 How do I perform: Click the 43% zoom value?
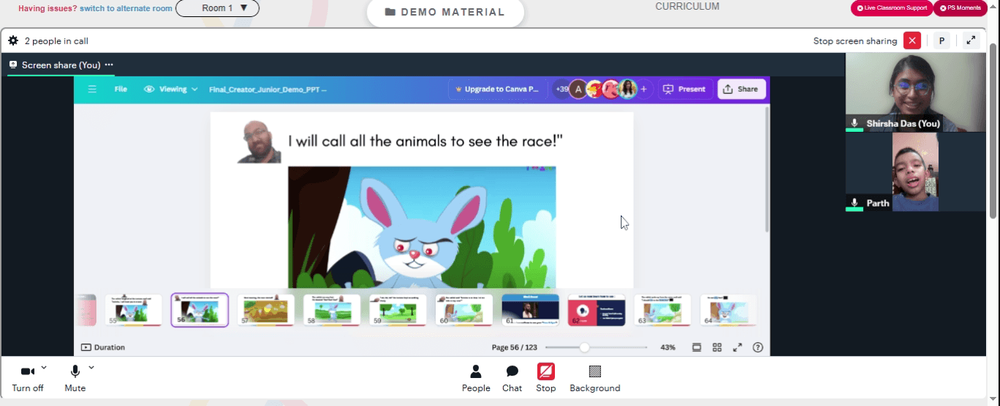pyautogui.click(x=668, y=347)
